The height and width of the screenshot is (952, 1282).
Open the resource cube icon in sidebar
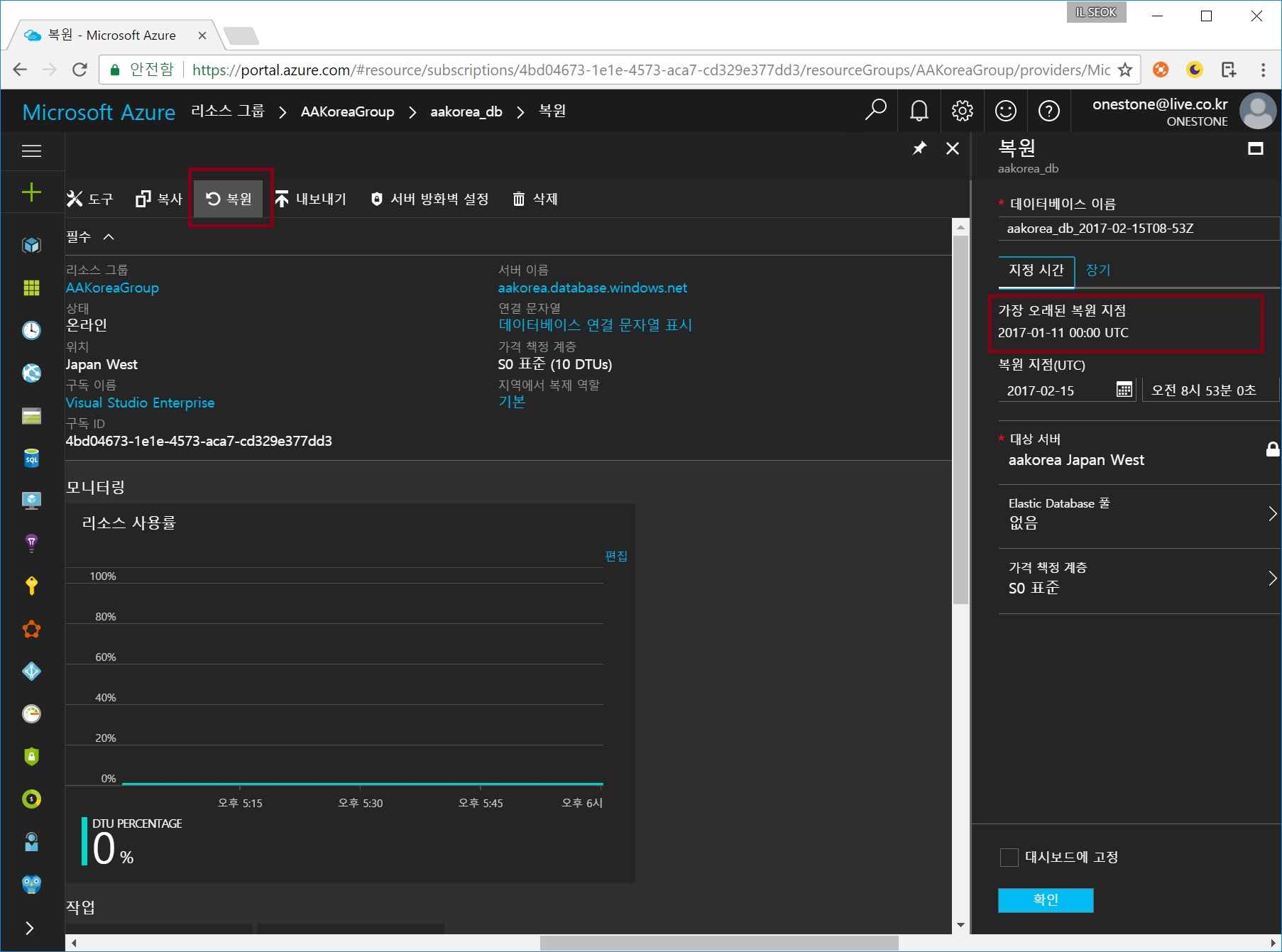[x=31, y=245]
